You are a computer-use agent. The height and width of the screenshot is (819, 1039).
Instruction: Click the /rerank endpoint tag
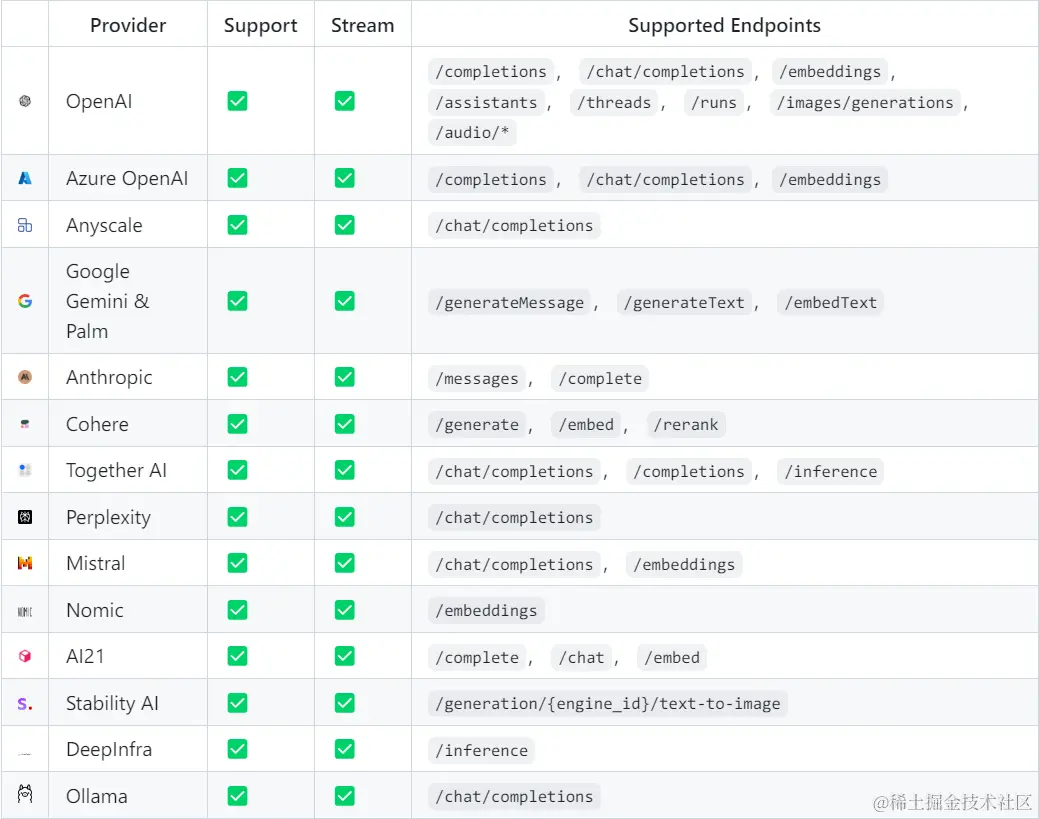(x=686, y=425)
